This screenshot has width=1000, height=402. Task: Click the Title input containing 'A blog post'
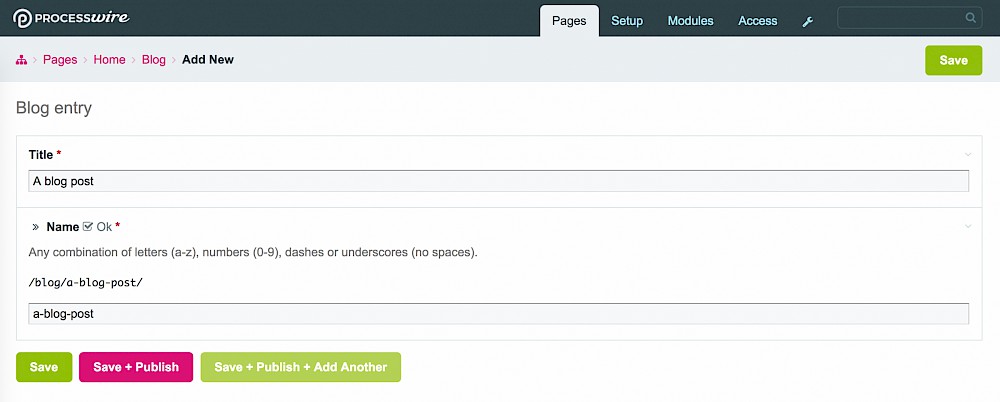[499, 181]
